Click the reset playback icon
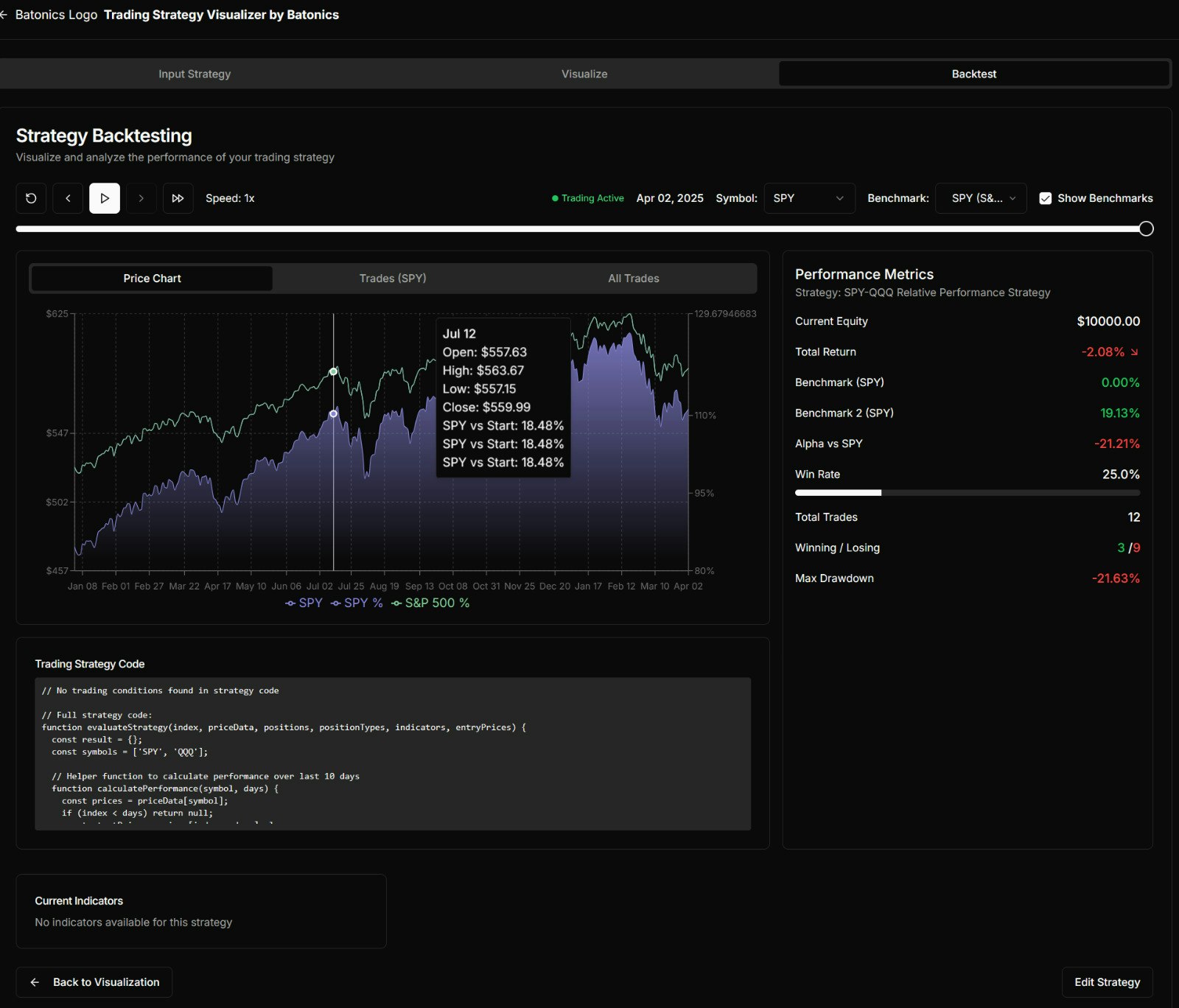The image size is (1179, 1008). (31, 198)
